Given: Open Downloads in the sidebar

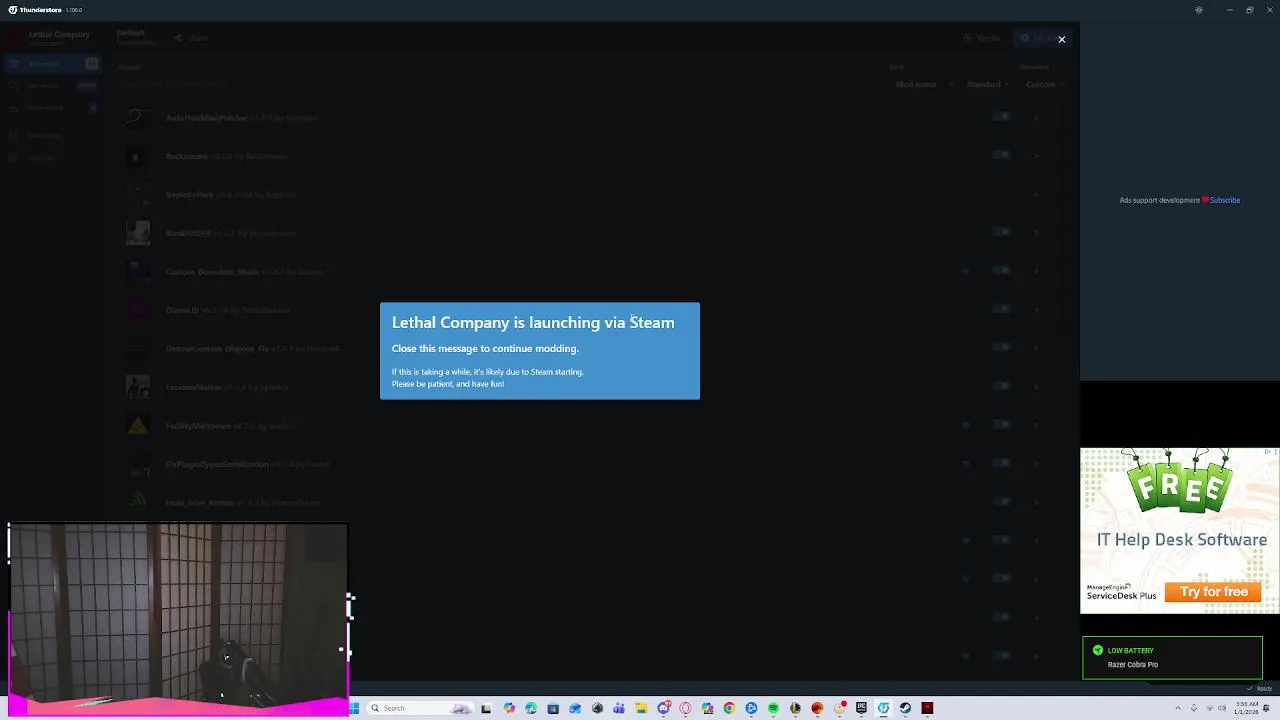Looking at the screenshot, I should [x=50, y=108].
